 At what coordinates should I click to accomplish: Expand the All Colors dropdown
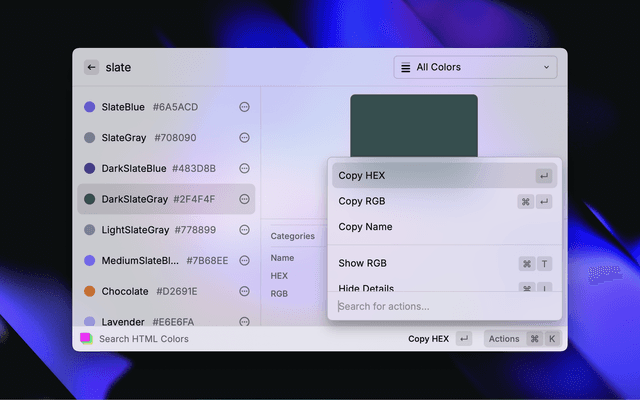475,68
